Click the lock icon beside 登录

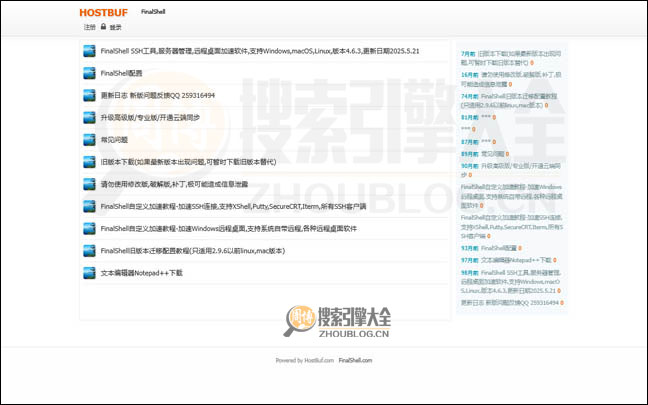click(x=103, y=26)
